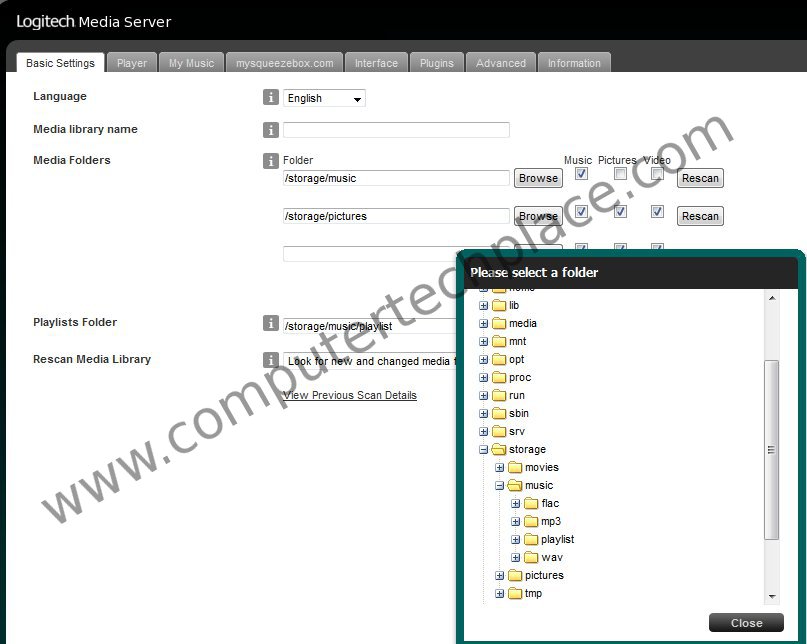The height and width of the screenshot is (644, 807).
Task: Select the srv folder icon
Action: point(499,431)
